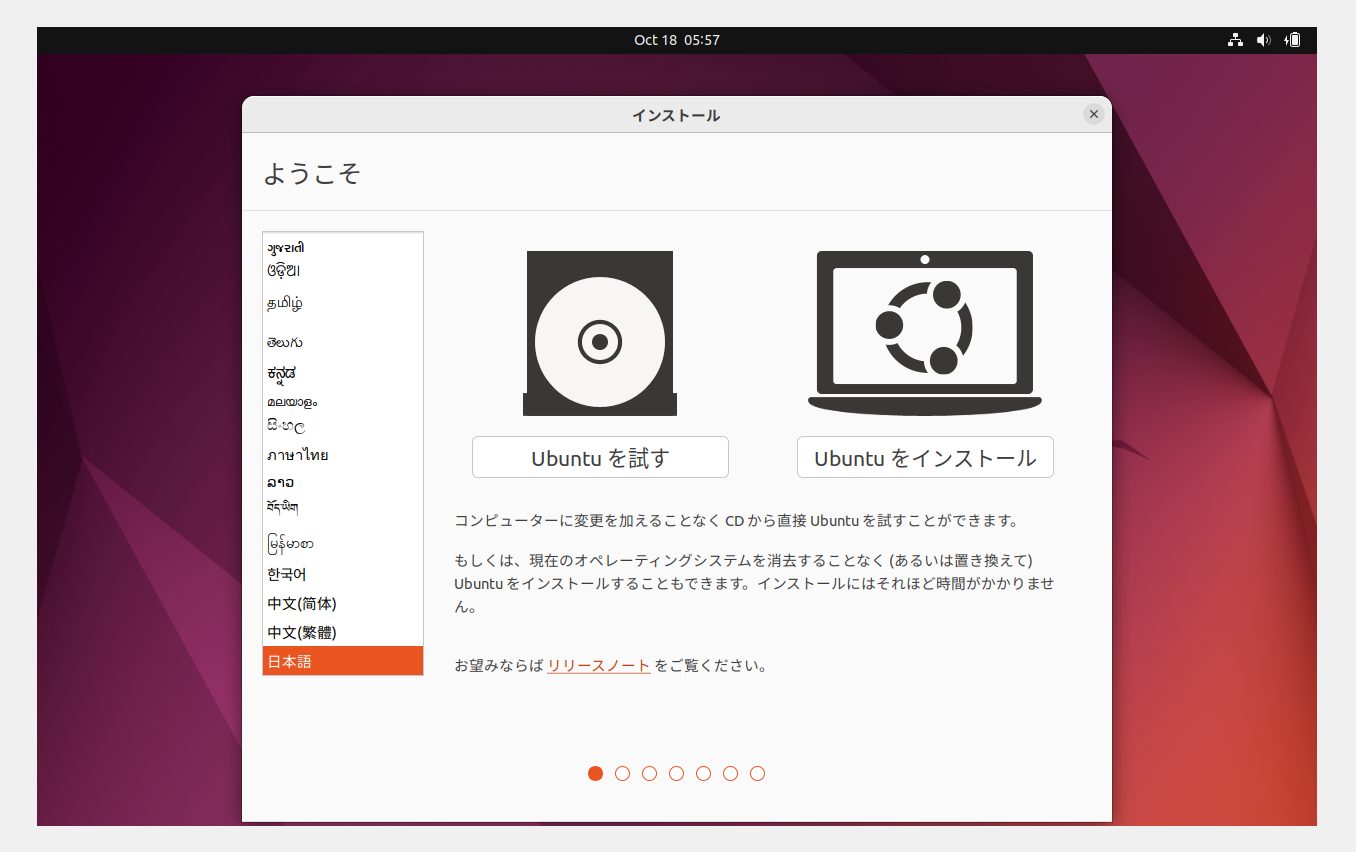Select 中文(简体) in the language list
The image size is (1356, 852).
343,604
